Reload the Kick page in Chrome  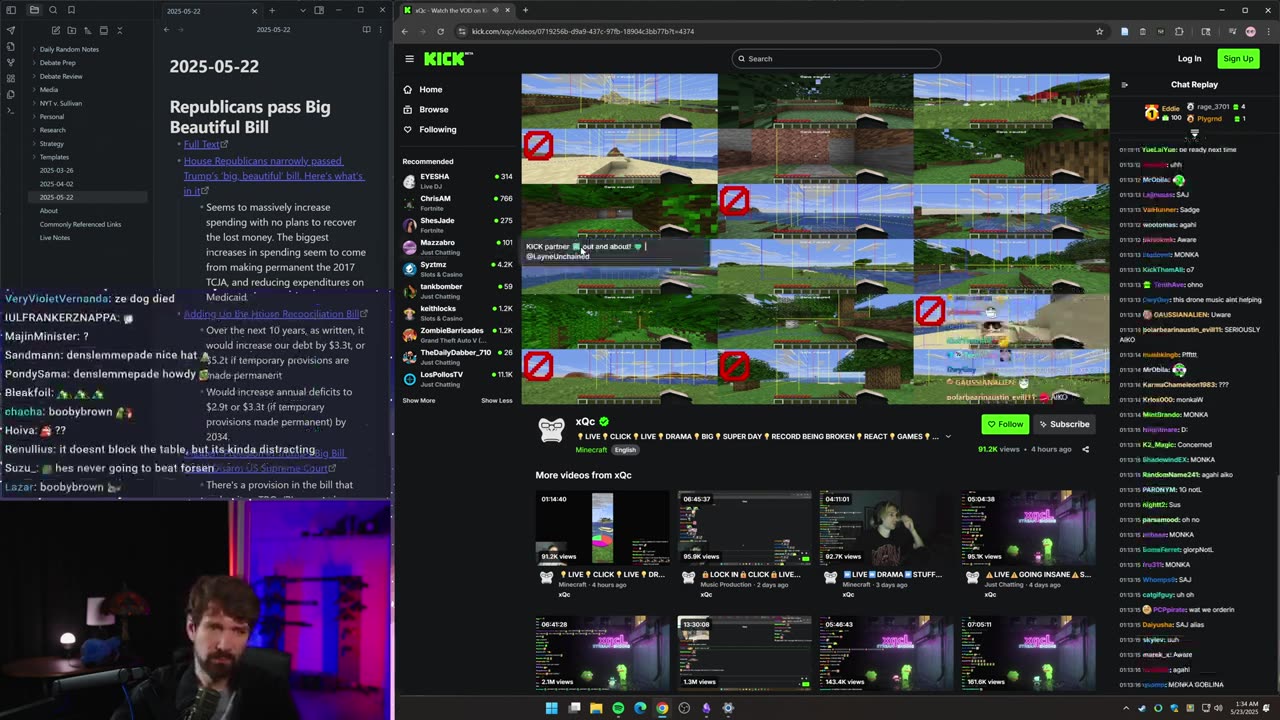point(440,31)
